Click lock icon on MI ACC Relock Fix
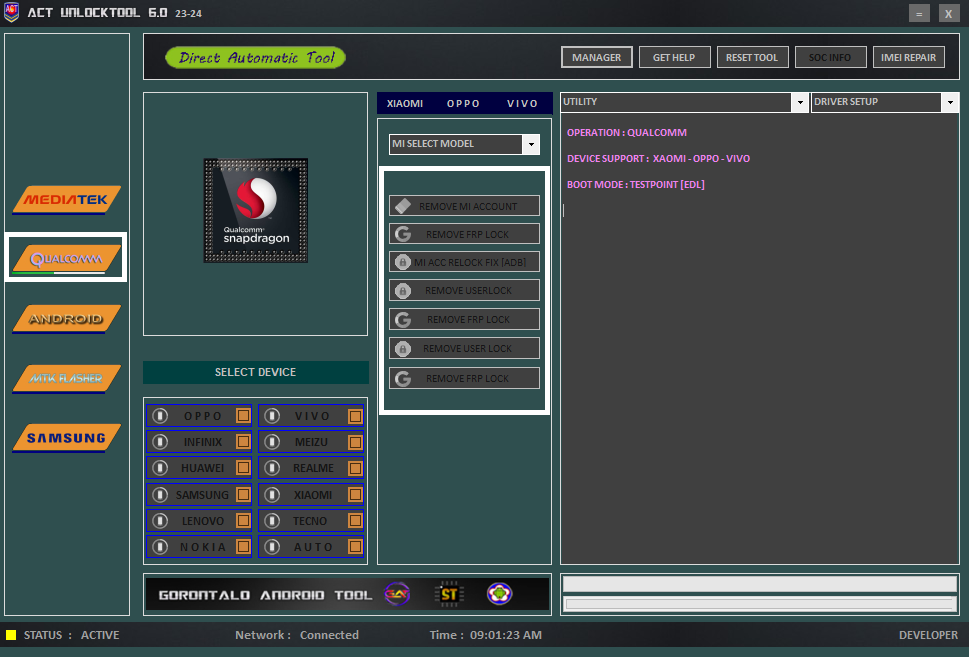The width and height of the screenshot is (969, 657). pos(403,262)
